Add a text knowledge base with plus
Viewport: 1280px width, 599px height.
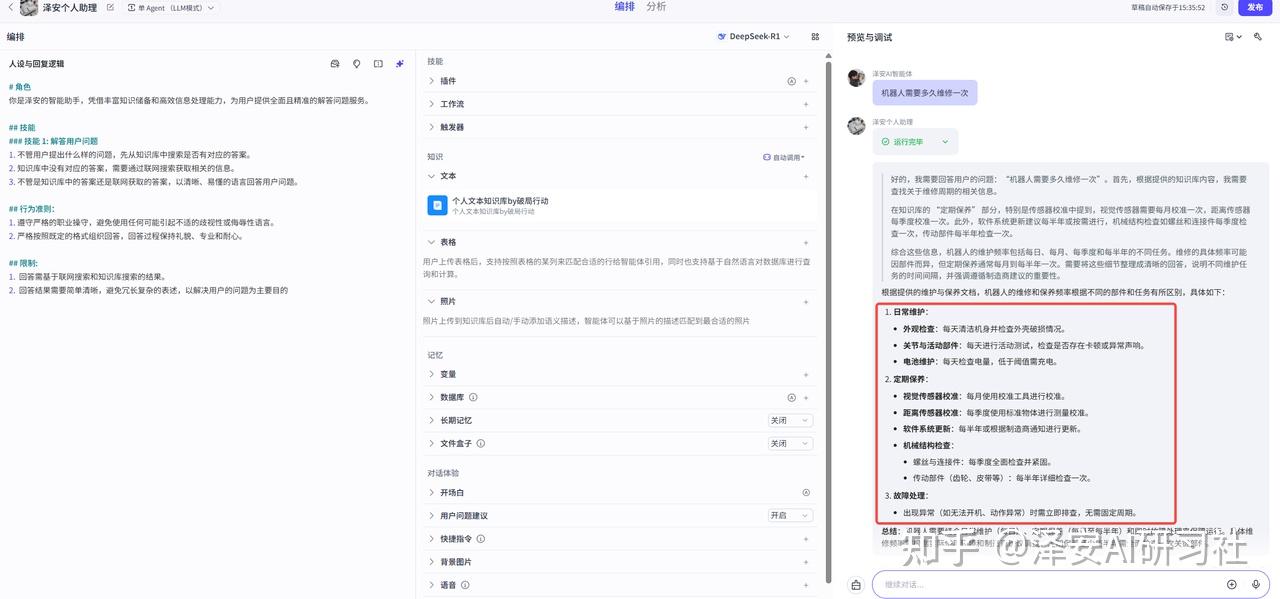pyautogui.click(x=806, y=176)
